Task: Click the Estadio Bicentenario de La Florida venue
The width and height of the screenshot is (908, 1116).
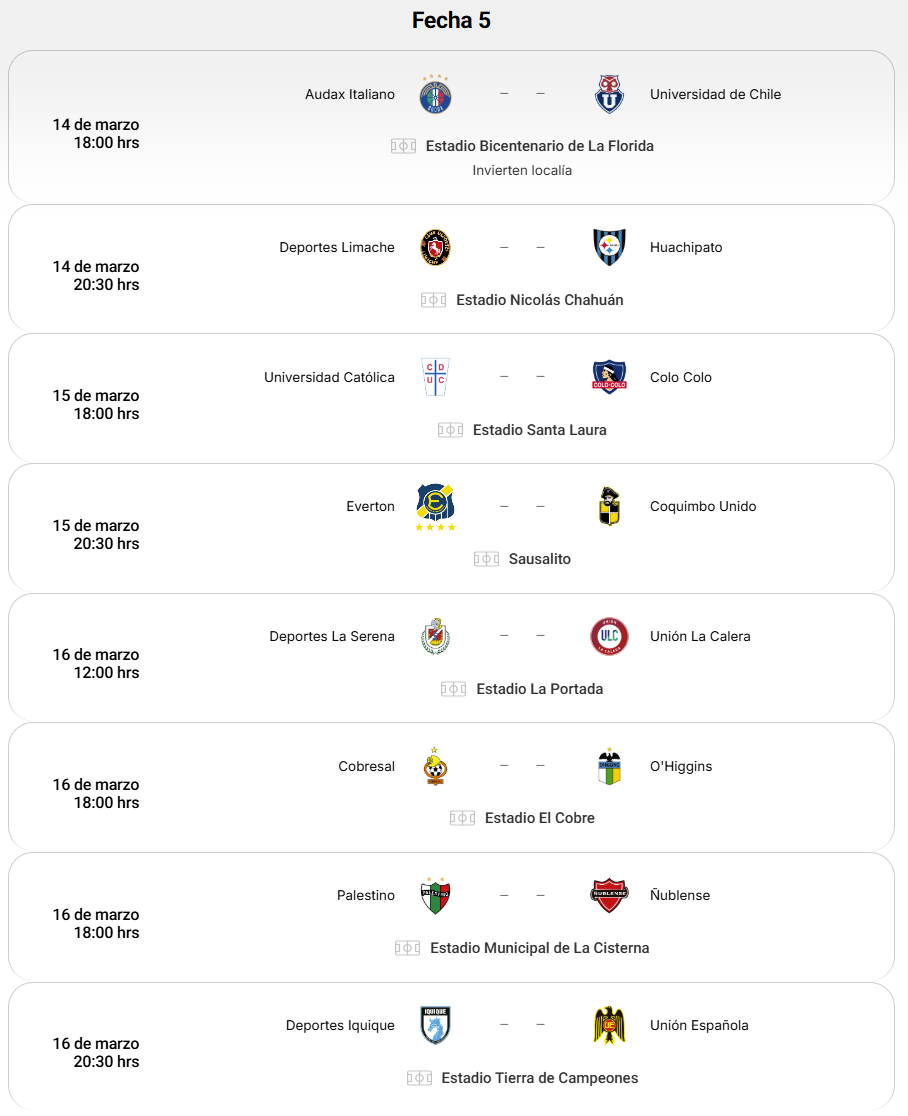Action: [539, 146]
